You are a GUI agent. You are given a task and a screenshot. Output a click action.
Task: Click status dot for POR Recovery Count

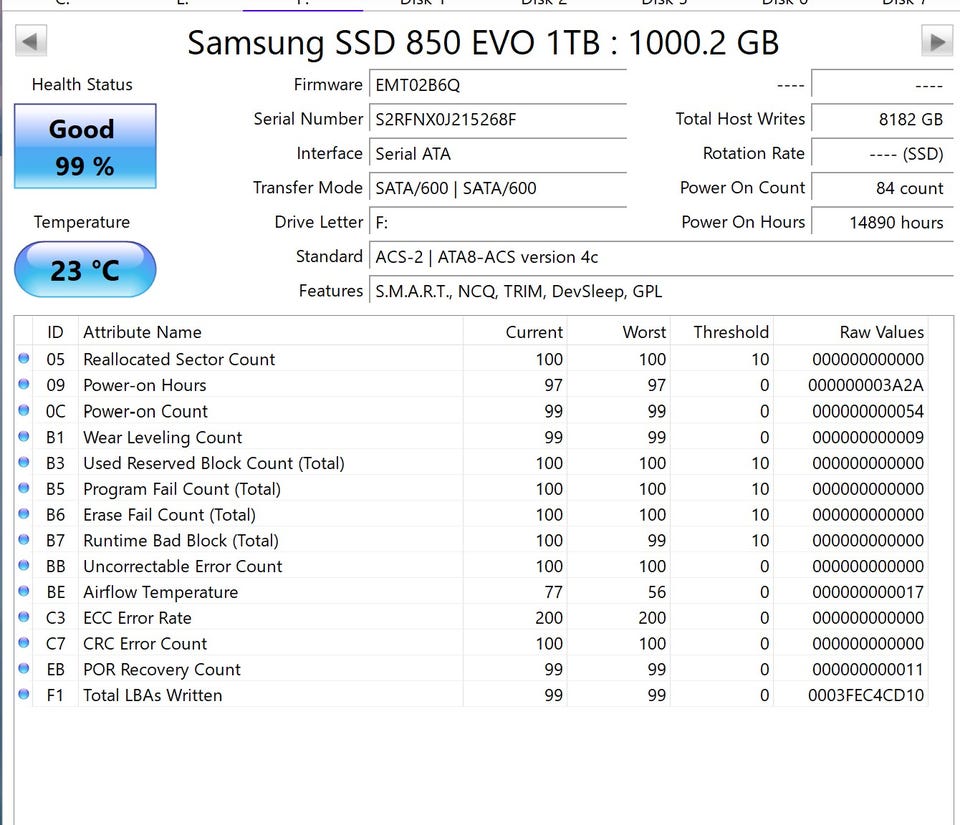[x=24, y=668]
